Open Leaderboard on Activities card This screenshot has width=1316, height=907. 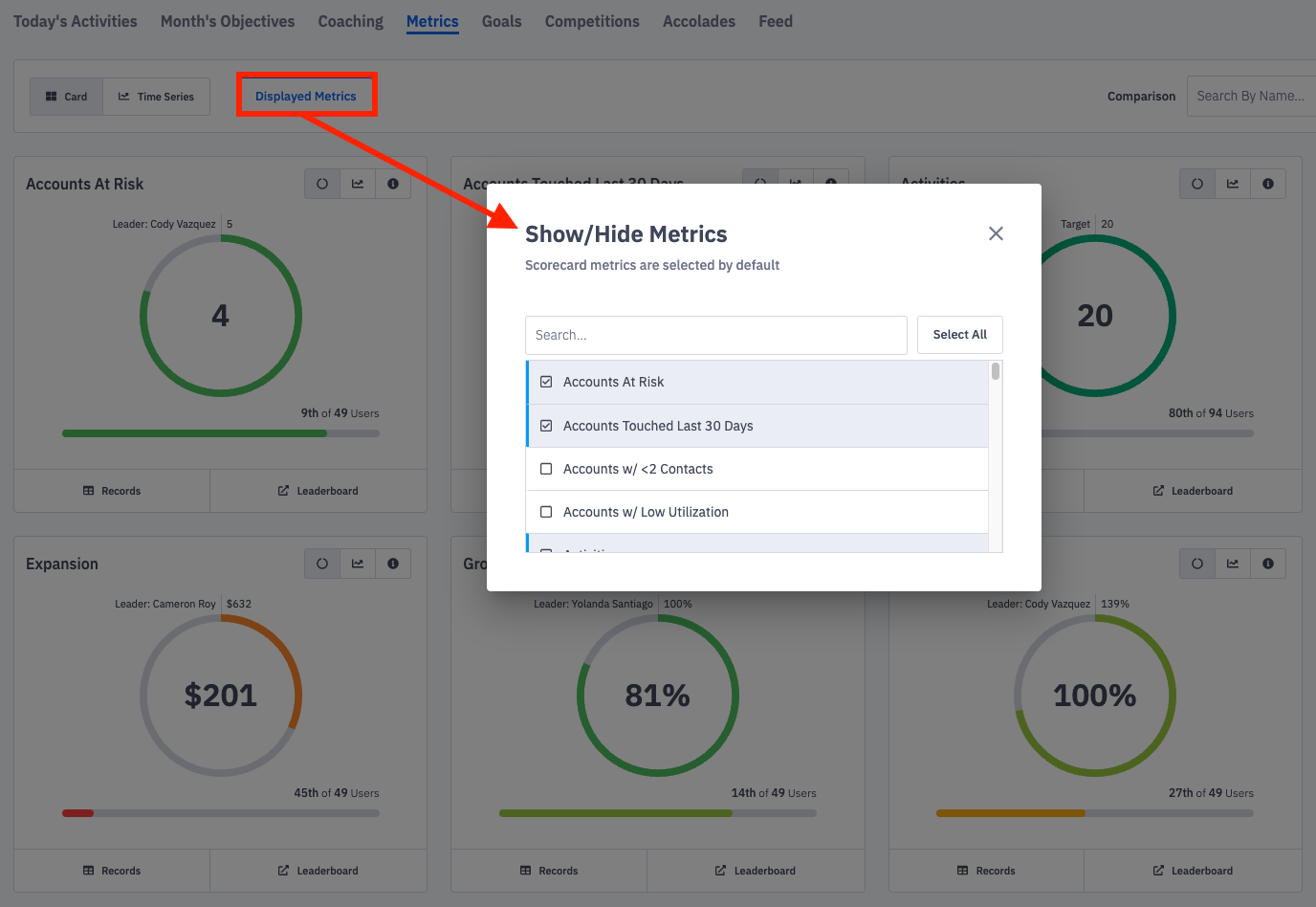click(1193, 491)
